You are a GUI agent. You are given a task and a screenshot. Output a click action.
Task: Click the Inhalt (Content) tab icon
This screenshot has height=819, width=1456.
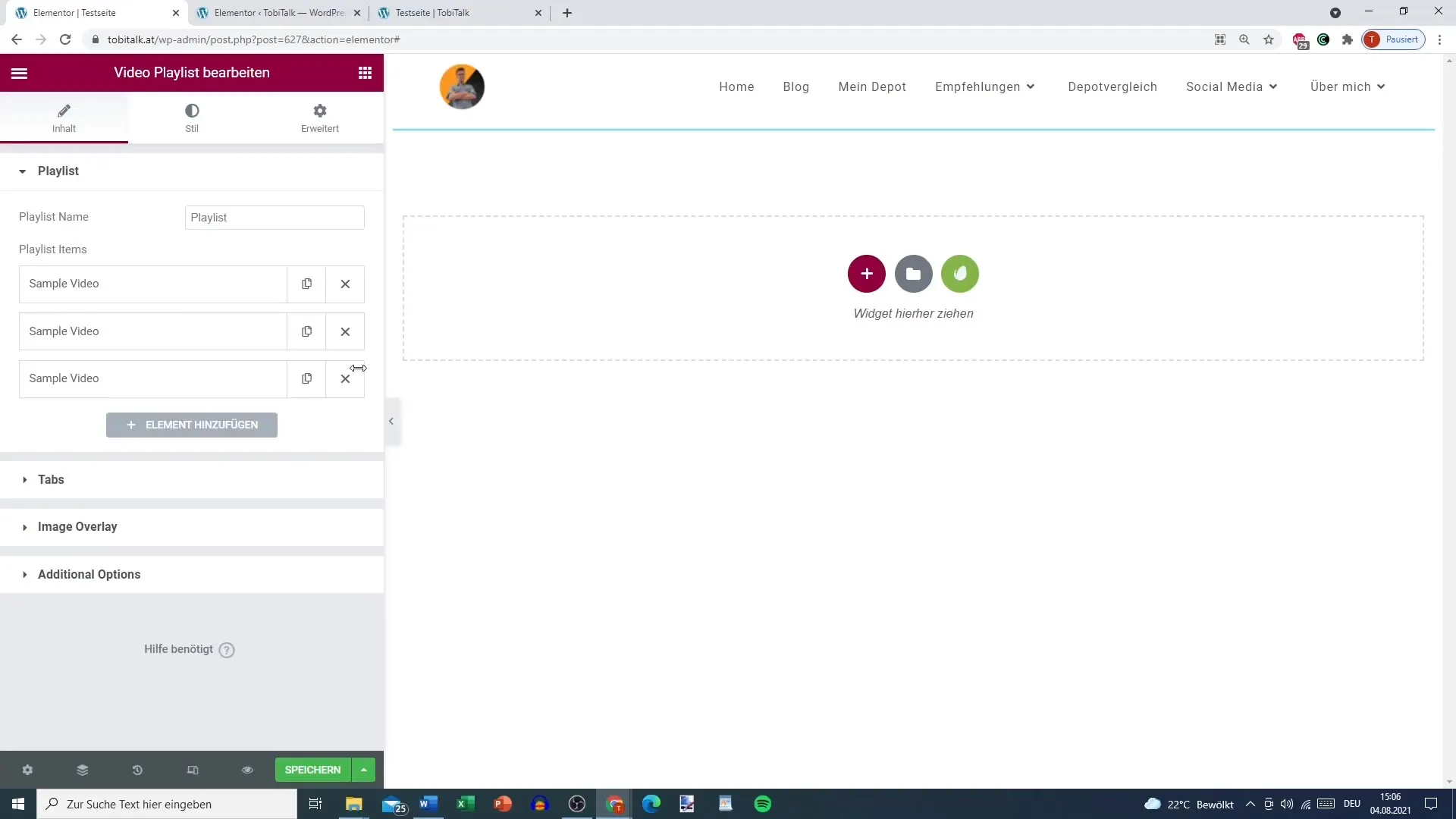(x=63, y=110)
